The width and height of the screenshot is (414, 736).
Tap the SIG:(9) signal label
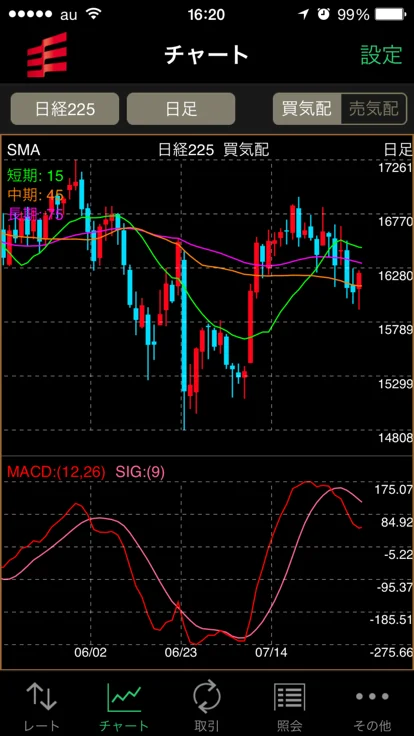[140, 472]
